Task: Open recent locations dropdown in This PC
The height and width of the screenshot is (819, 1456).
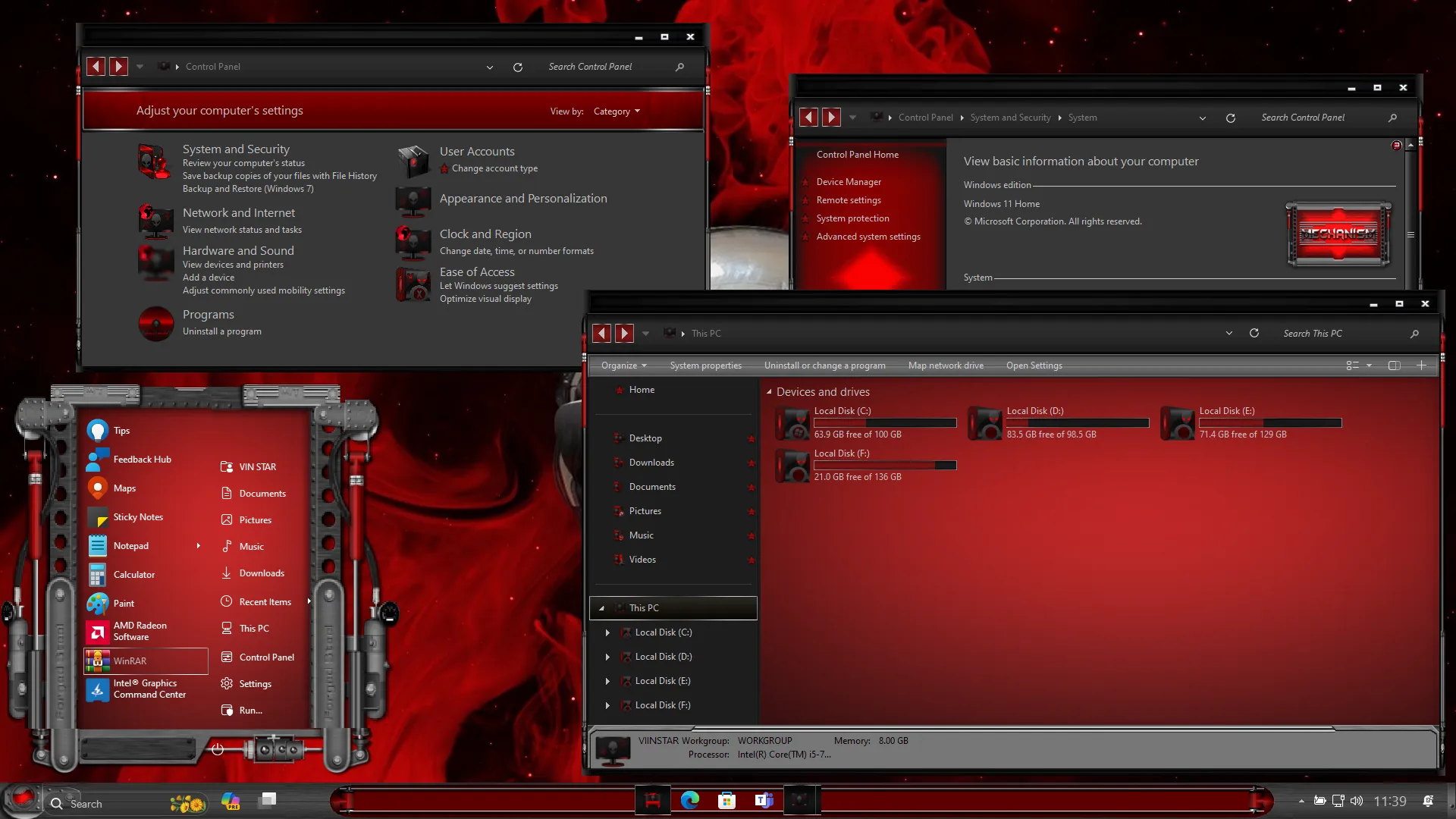Action: (645, 334)
